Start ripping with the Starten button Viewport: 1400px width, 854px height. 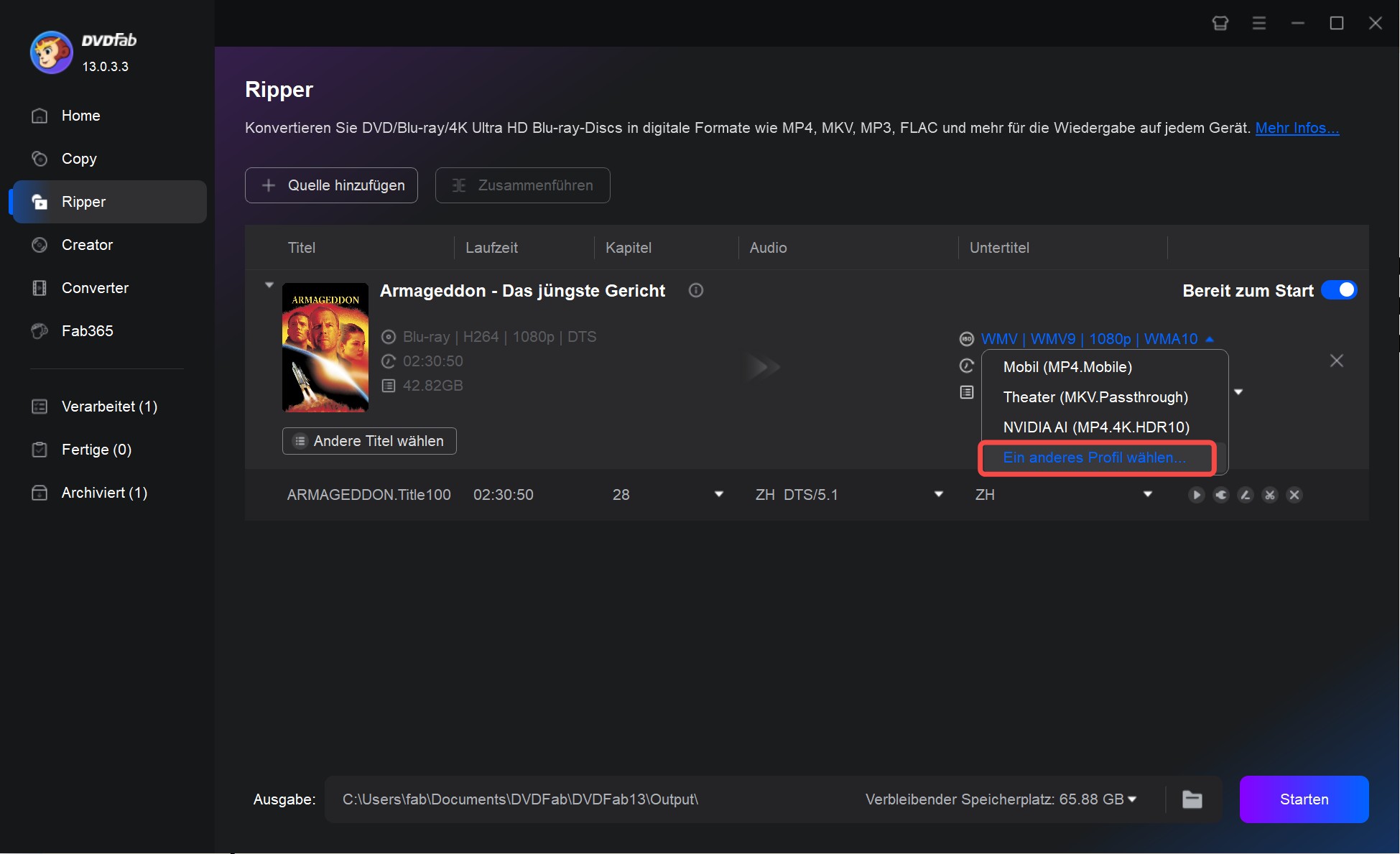click(x=1304, y=799)
